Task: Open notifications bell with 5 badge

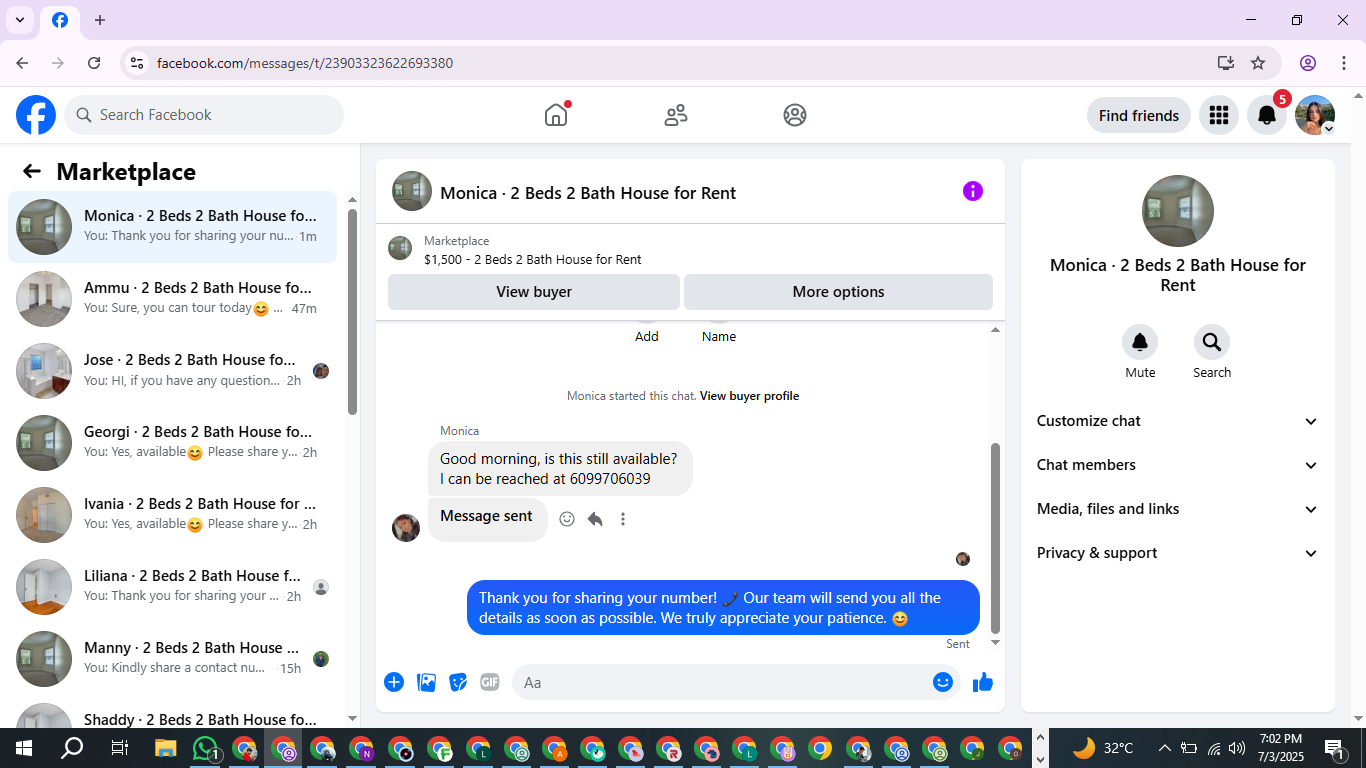Action: click(x=1266, y=115)
